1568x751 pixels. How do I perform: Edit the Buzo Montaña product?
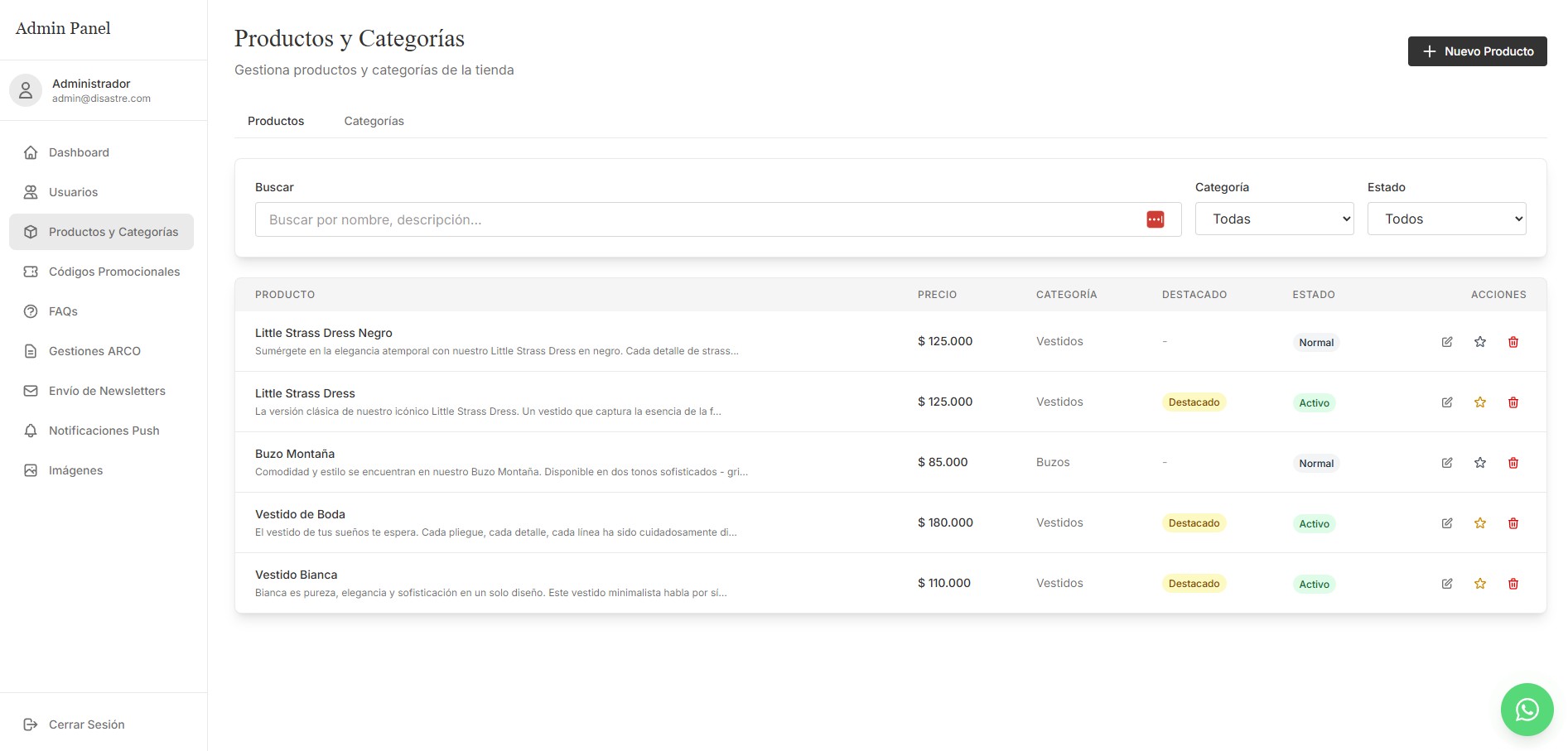tap(1447, 463)
